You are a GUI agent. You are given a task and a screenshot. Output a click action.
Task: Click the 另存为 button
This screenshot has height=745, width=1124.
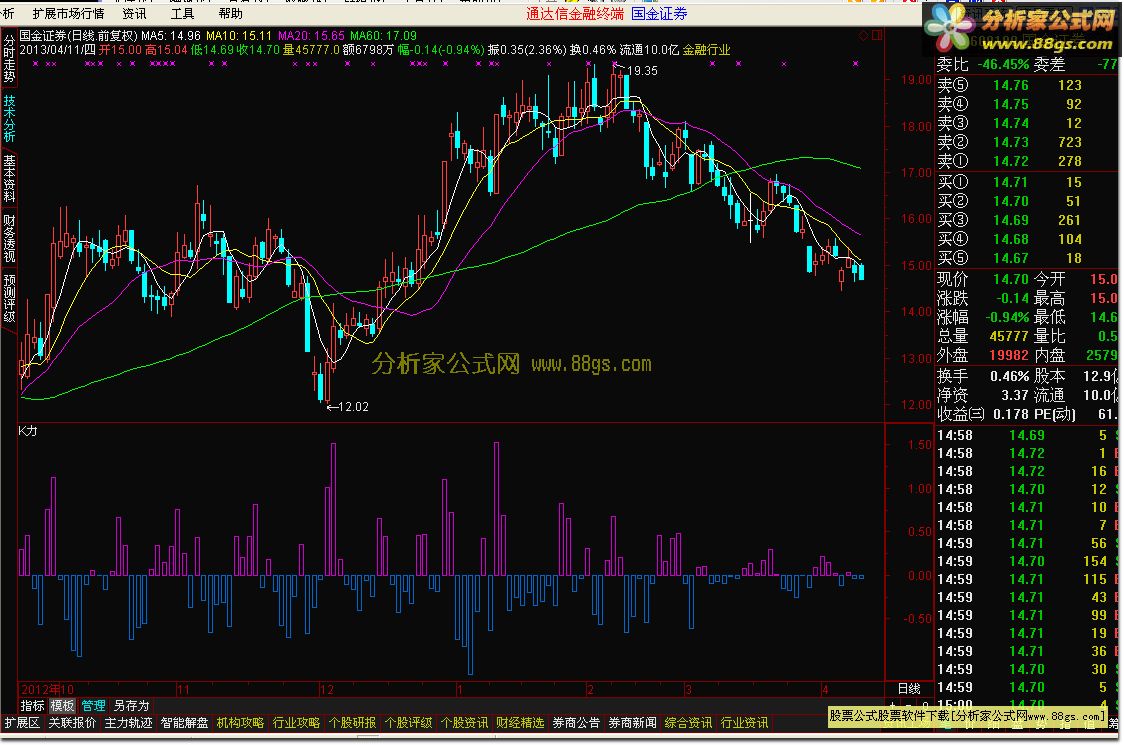(131, 706)
